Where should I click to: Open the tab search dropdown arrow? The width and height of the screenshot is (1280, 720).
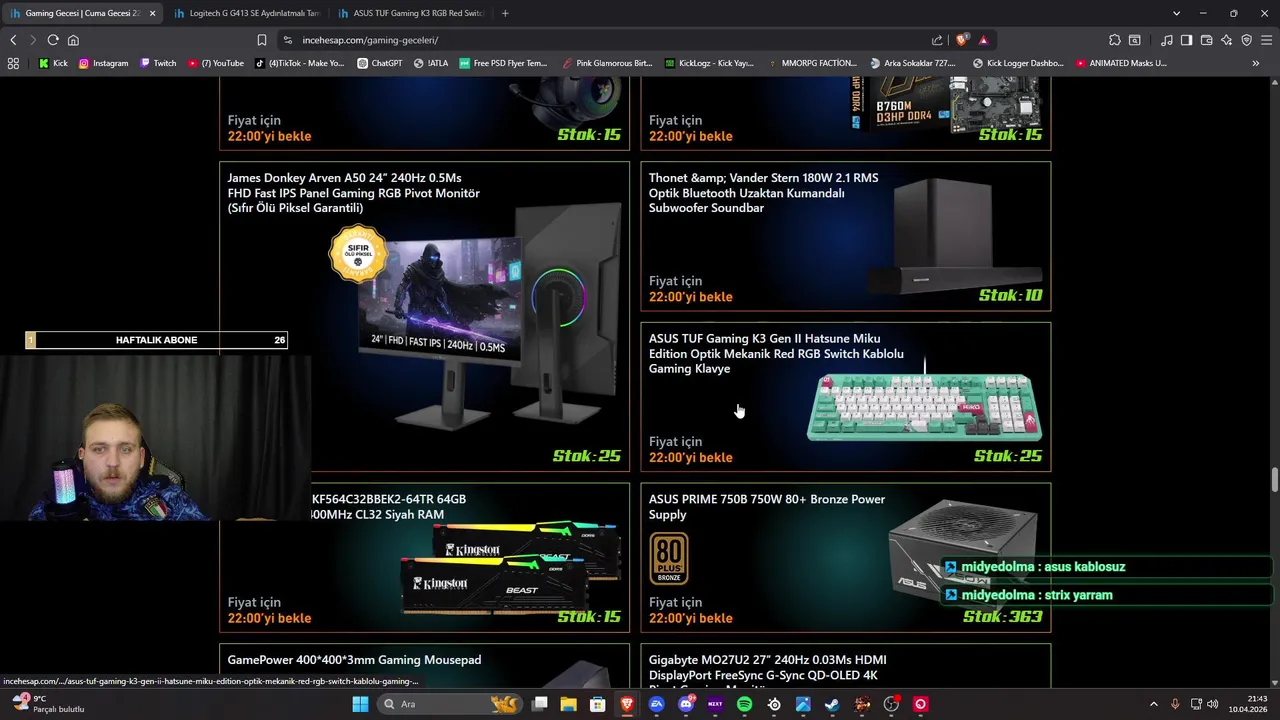(1176, 13)
